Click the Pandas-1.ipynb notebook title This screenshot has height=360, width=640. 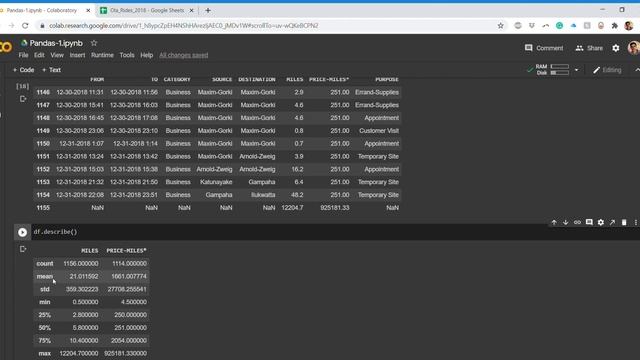[56, 43]
